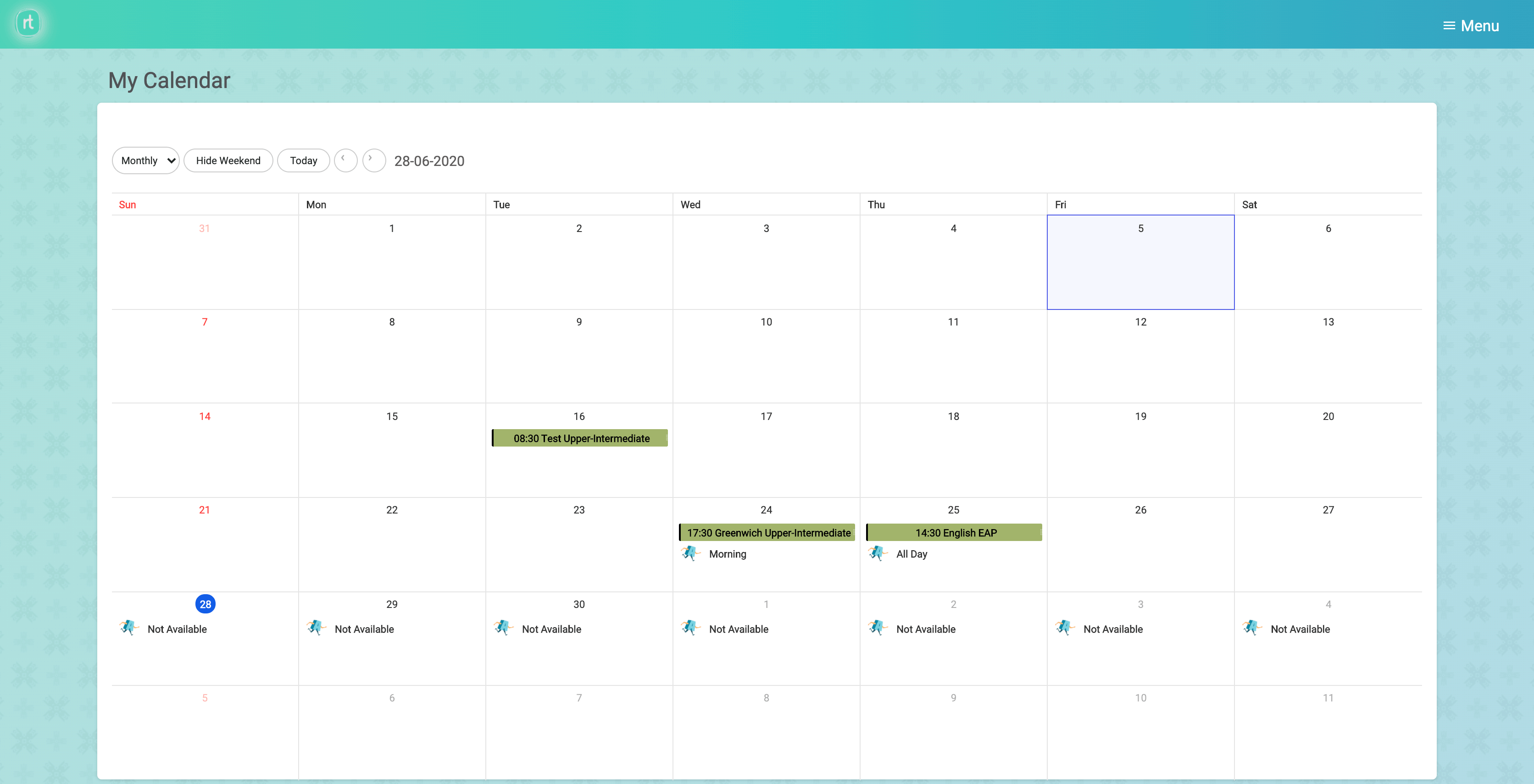Image resolution: width=1534 pixels, height=784 pixels.
Task: Open the hamburger Menu
Action: click(1470, 26)
